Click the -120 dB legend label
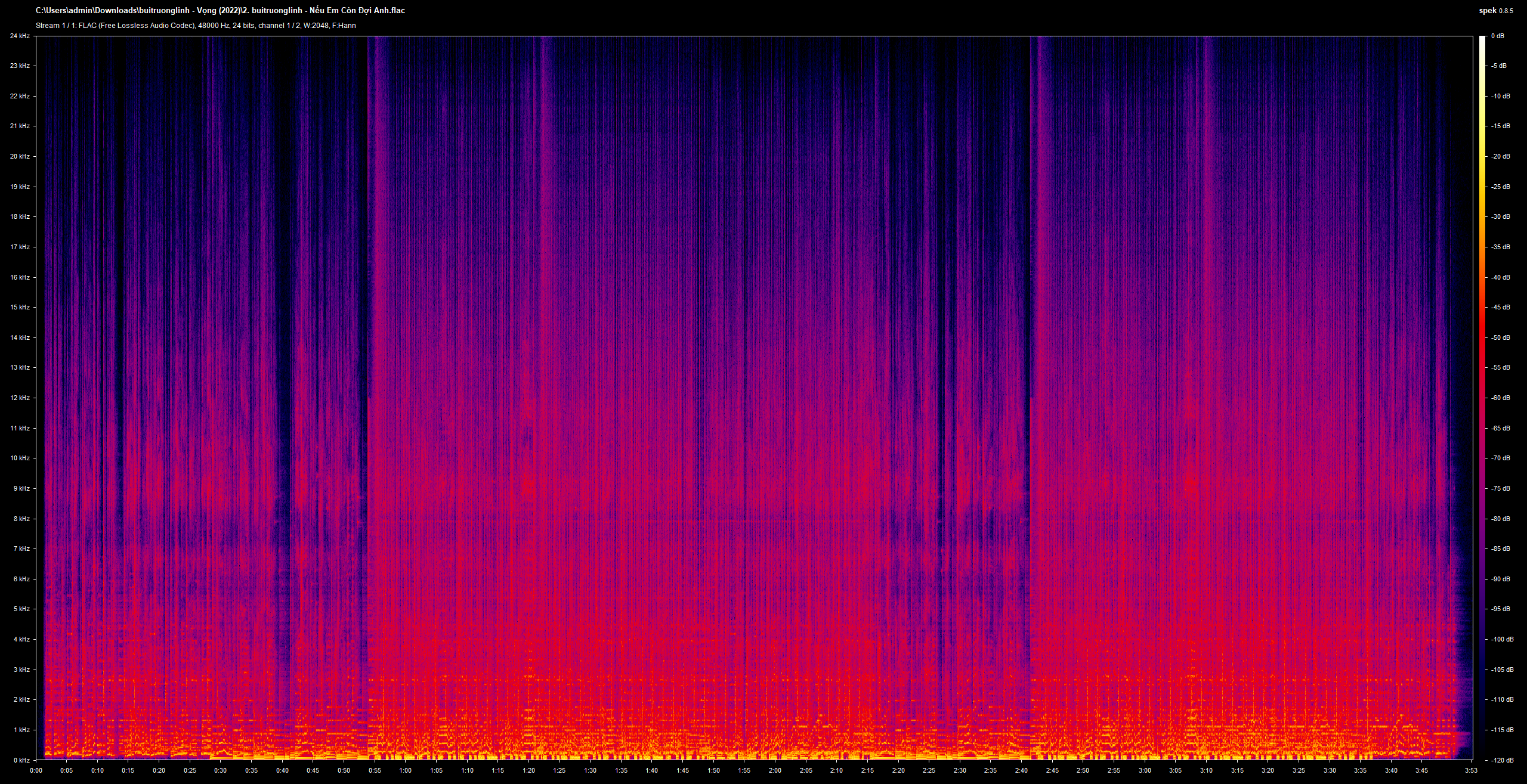This screenshot has width=1527, height=784. tap(1503, 760)
